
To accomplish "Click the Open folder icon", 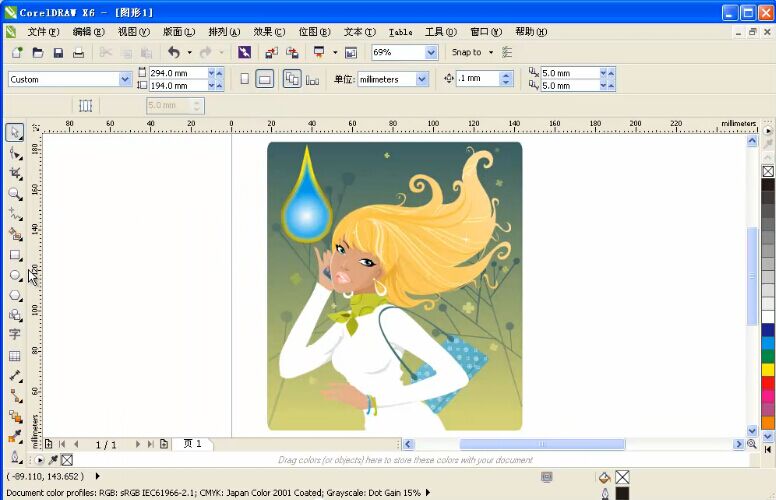I will (38, 52).
